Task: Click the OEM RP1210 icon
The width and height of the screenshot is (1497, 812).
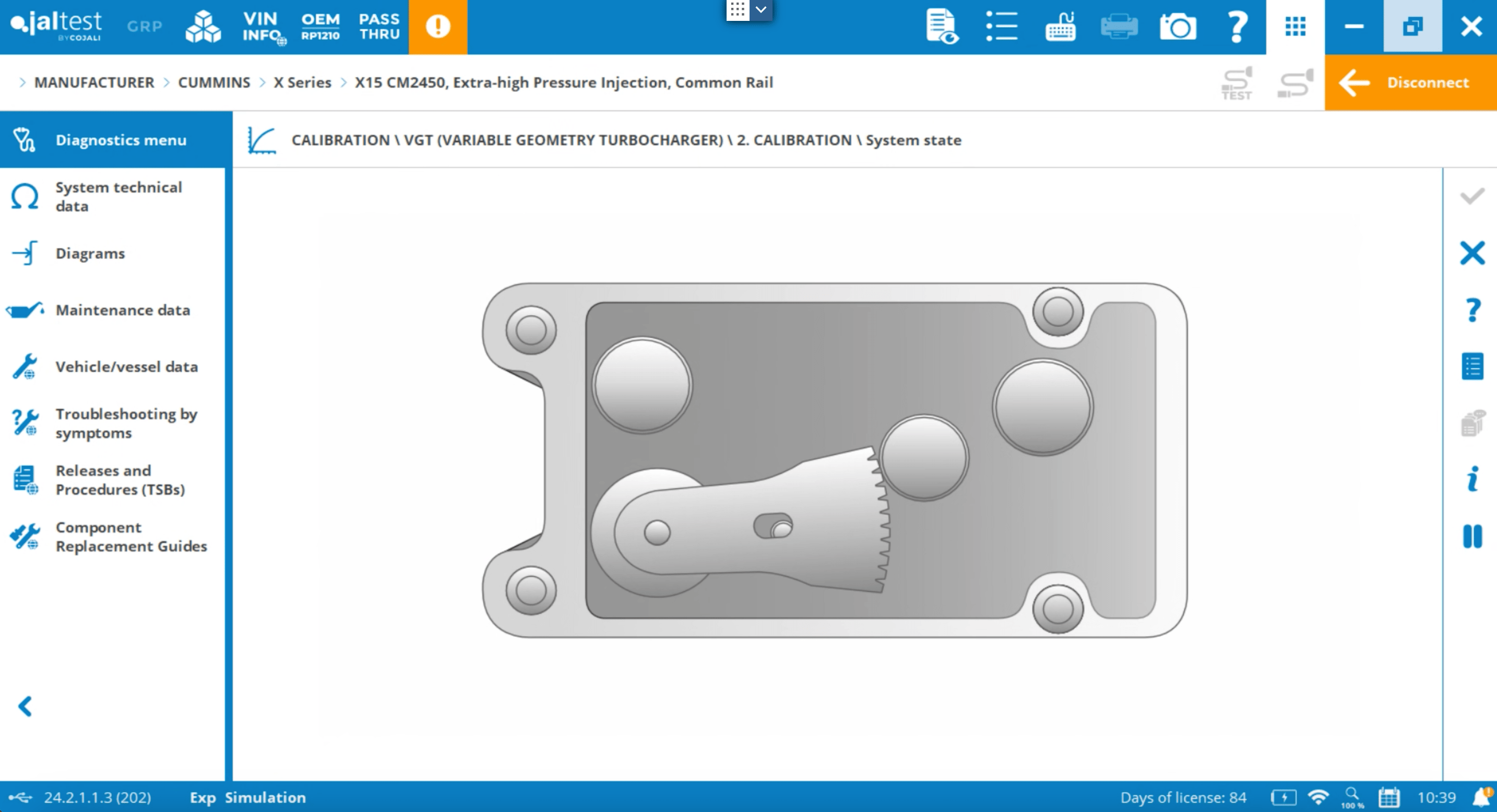Action: point(320,27)
